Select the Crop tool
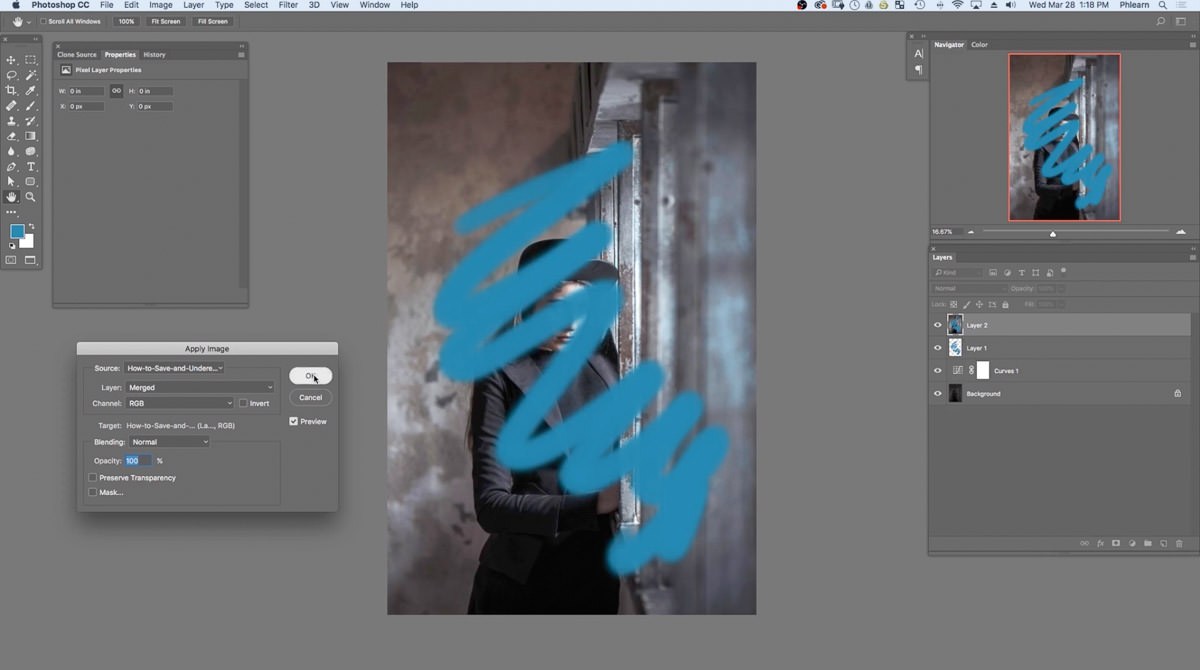The height and width of the screenshot is (670, 1200). pos(12,90)
